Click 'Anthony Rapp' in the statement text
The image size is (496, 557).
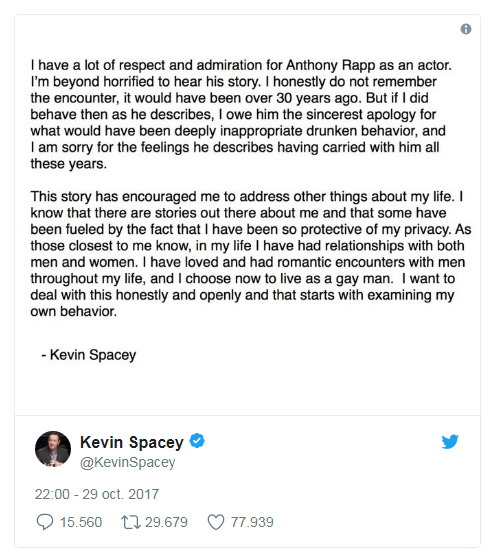(x=330, y=66)
